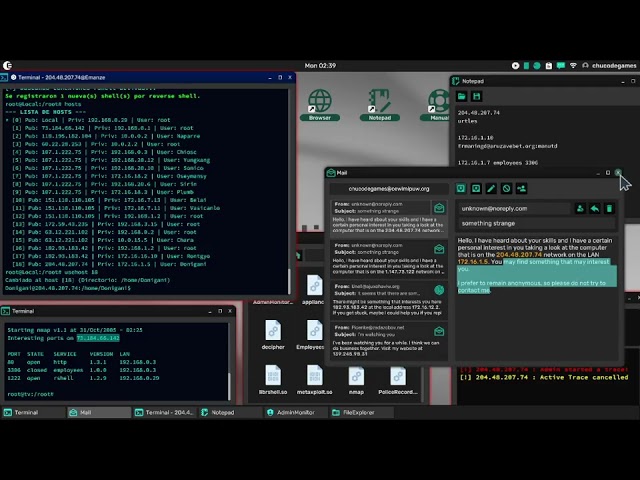Click envelope icon of second something strange mail

439,249
